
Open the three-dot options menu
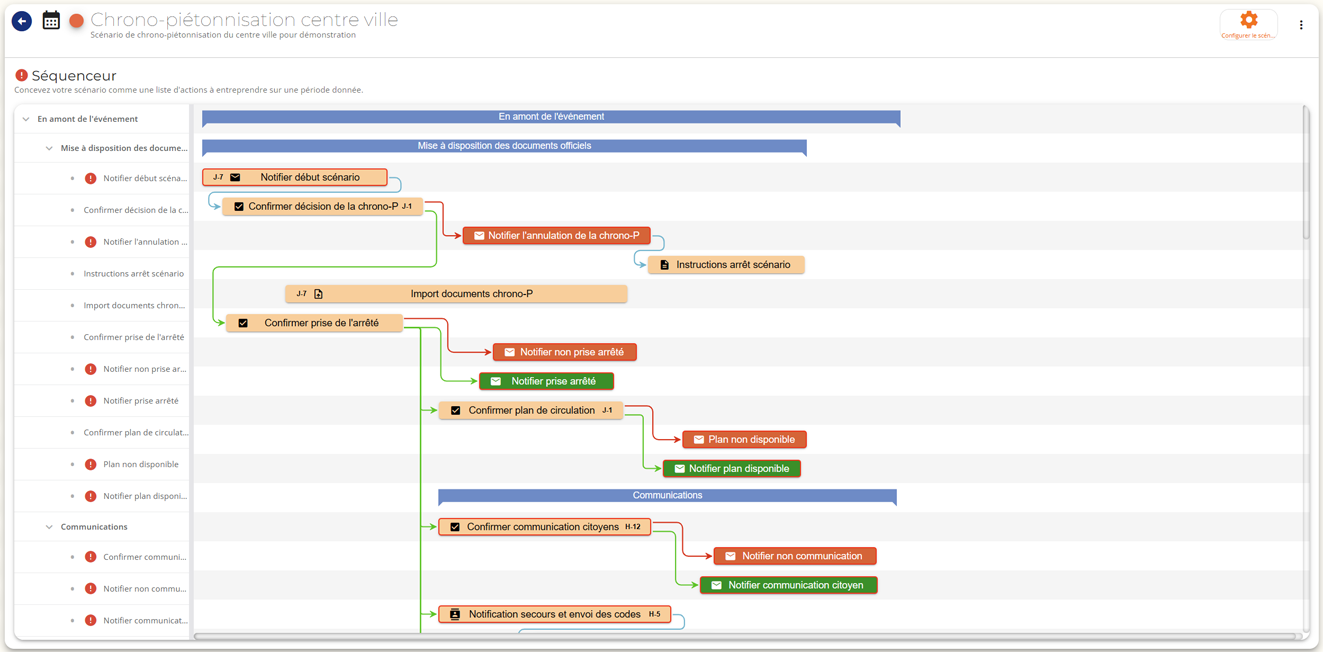coord(1301,25)
